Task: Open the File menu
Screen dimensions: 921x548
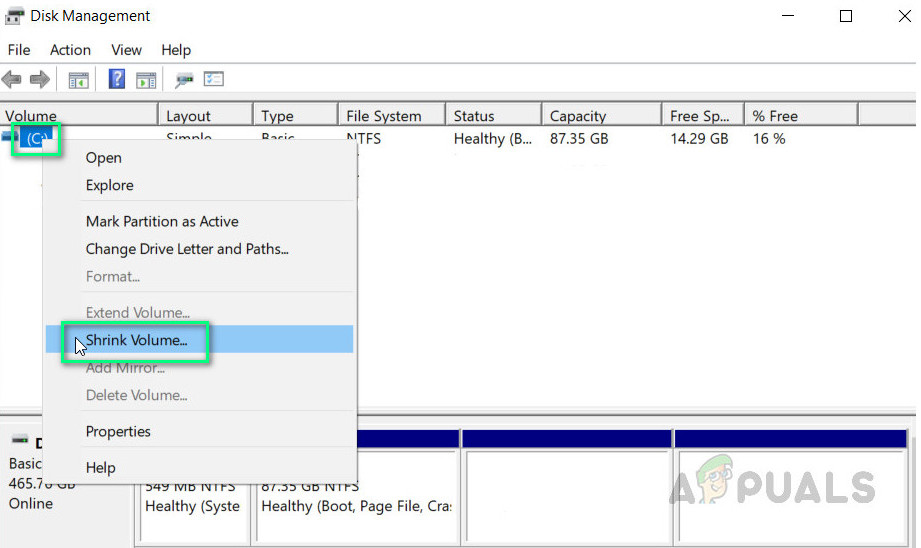Action: pos(19,50)
